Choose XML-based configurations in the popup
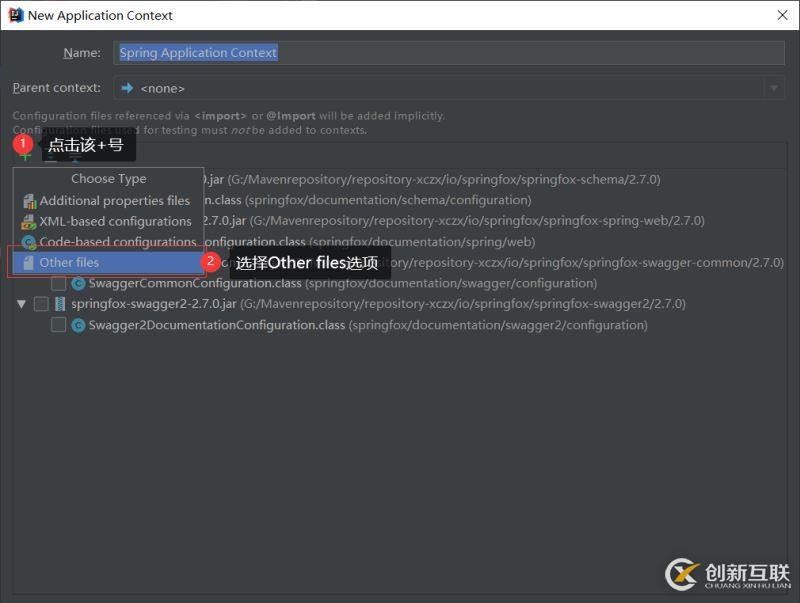800x603 pixels. [x=108, y=221]
